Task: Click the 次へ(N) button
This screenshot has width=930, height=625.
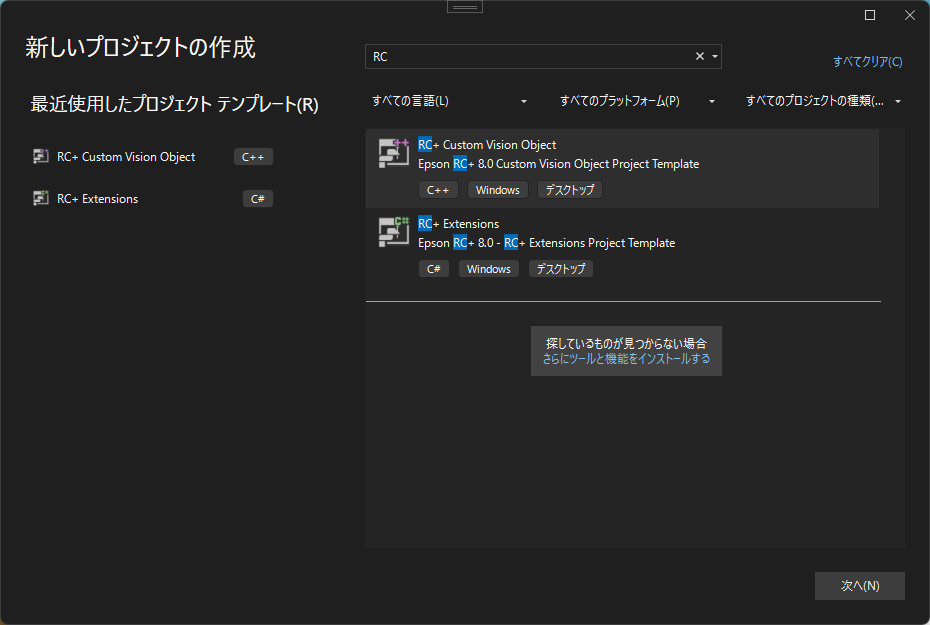Action: tap(860, 586)
